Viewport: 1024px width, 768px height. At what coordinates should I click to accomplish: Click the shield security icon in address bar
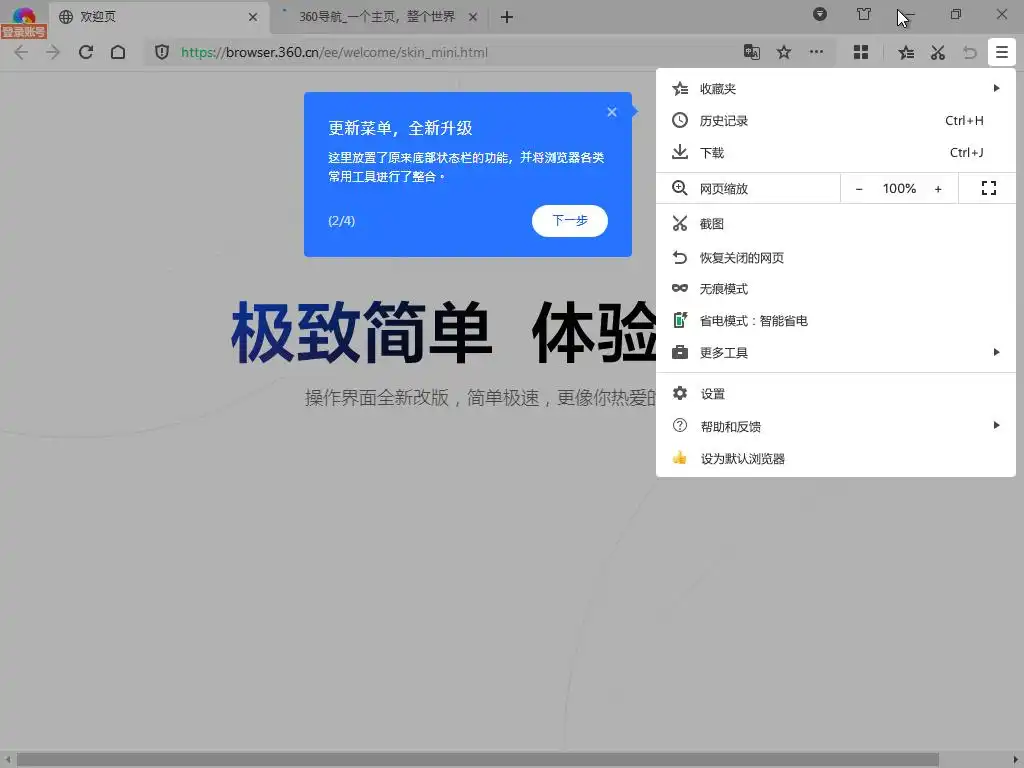point(161,52)
